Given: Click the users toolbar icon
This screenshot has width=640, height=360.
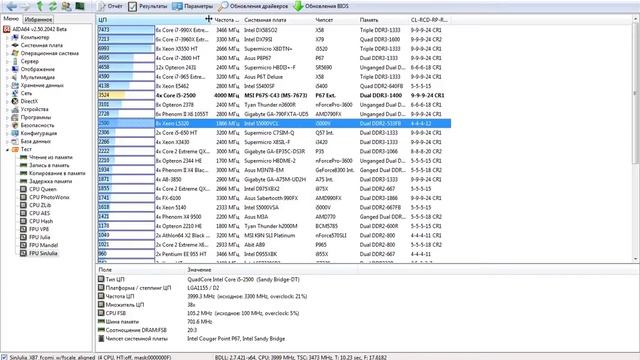Looking at the screenshot, I should point(66,6).
